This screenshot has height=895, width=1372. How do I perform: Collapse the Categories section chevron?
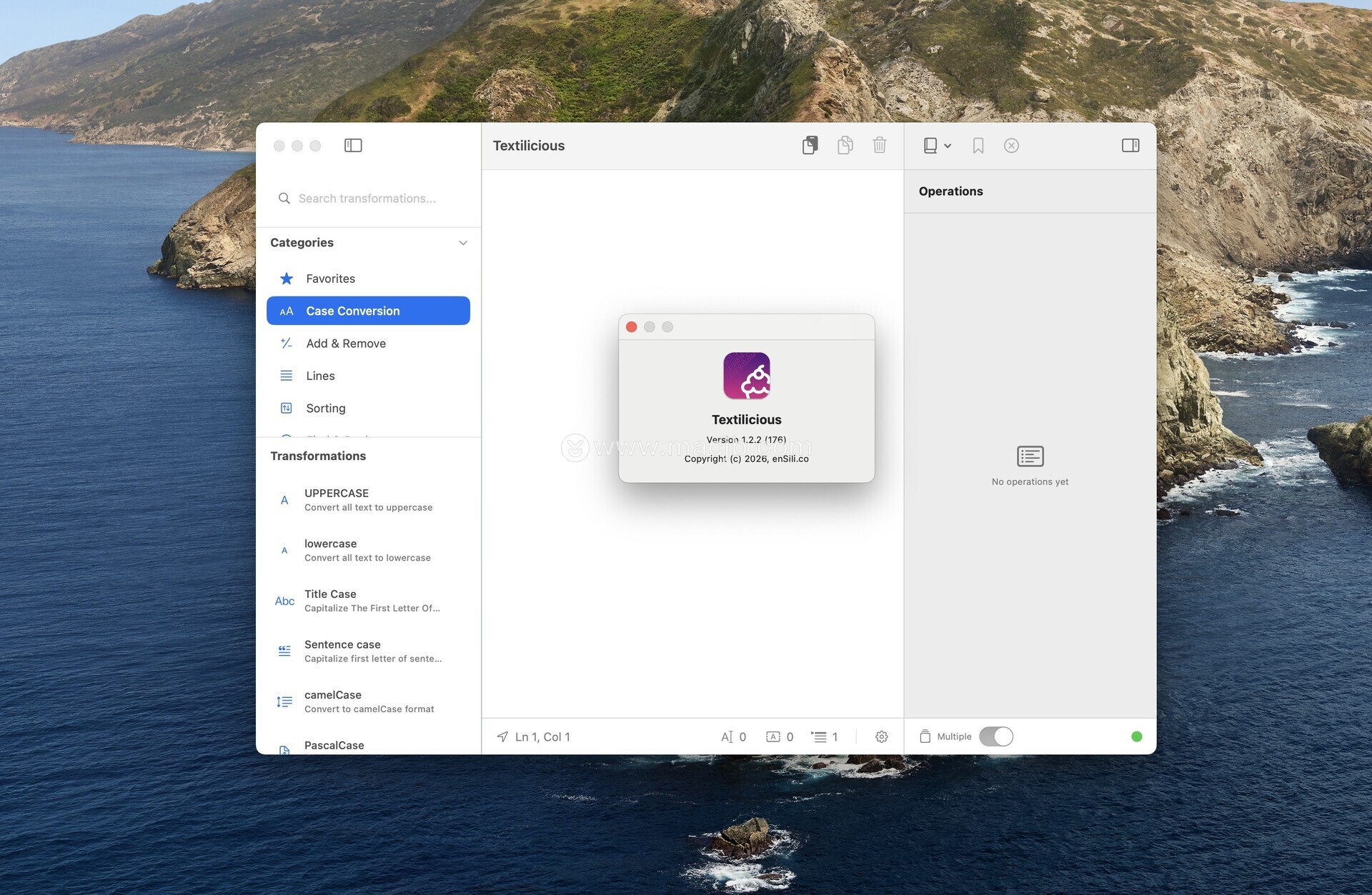pos(463,243)
